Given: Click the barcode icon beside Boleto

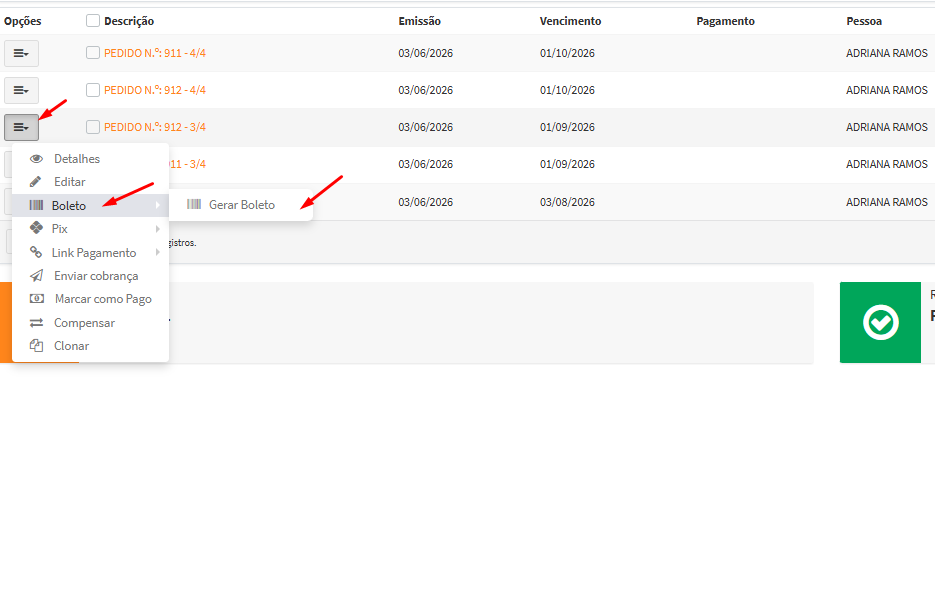Looking at the screenshot, I should pos(36,205).
